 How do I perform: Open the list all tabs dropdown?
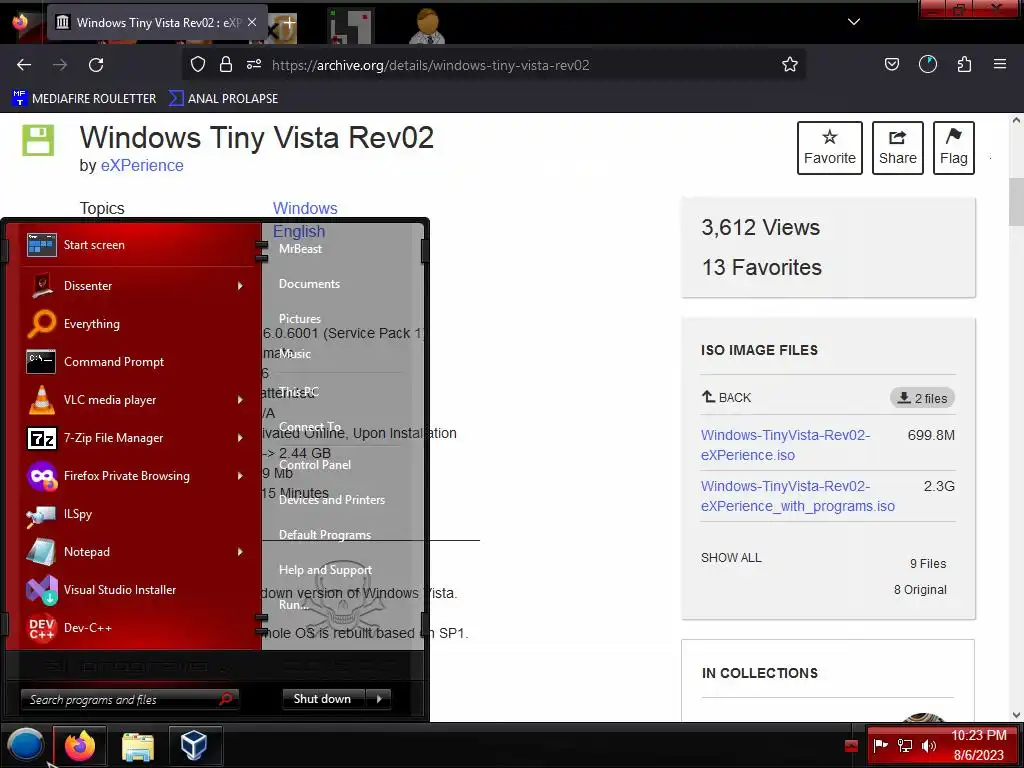(854, 22)
